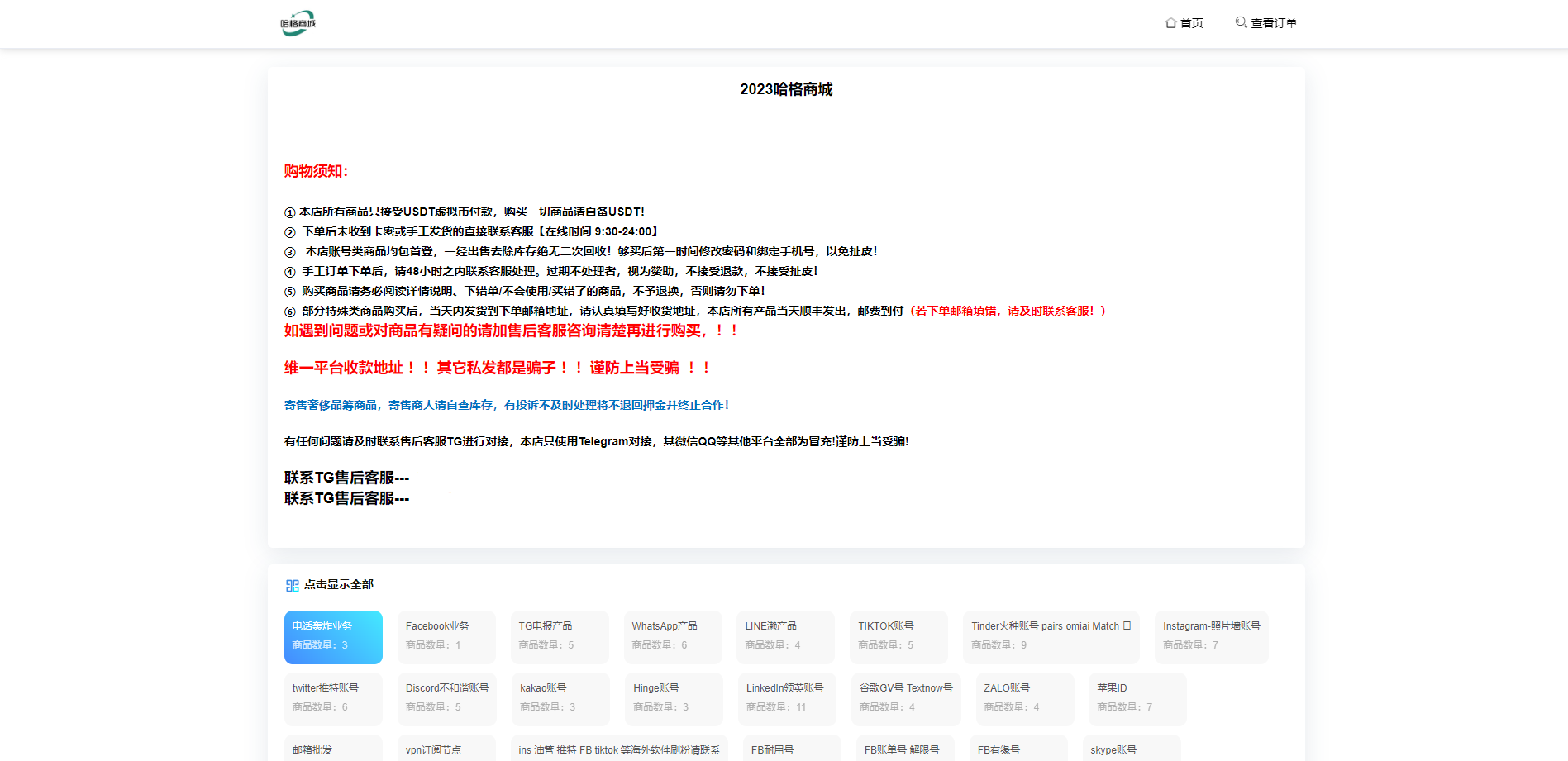Choose the kakao账号 category
1568x761 pixels.
point(561,699)
